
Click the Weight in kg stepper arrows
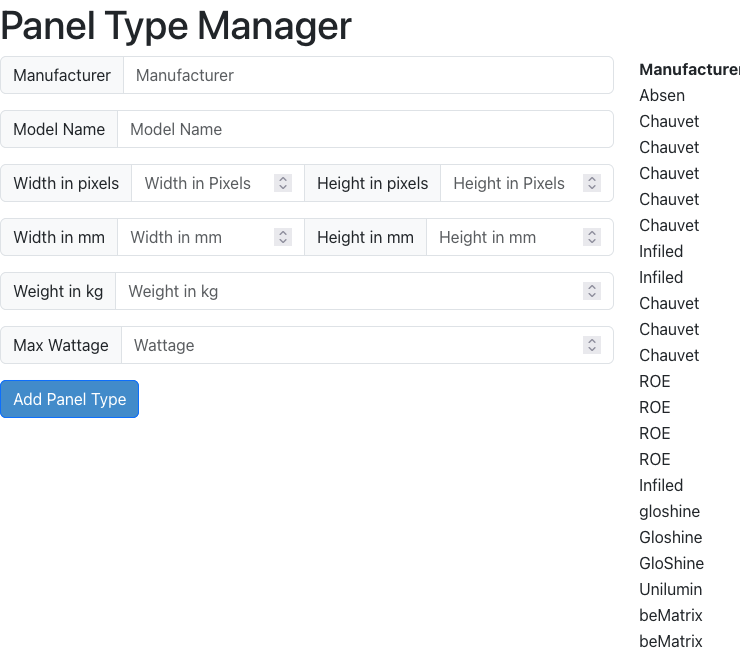(592, 291)
